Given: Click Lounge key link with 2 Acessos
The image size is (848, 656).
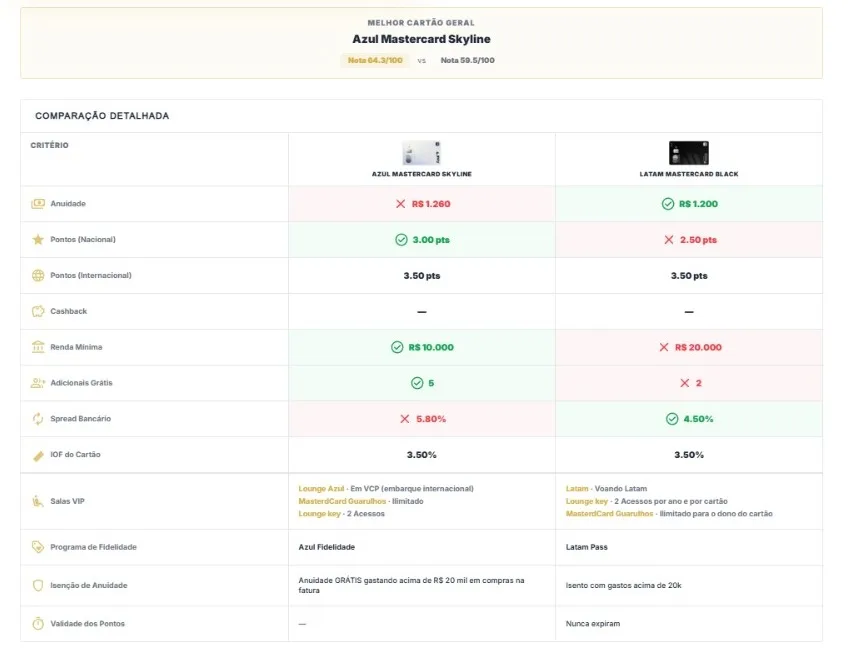Looking at the screenshot, I should pos(320,514).
